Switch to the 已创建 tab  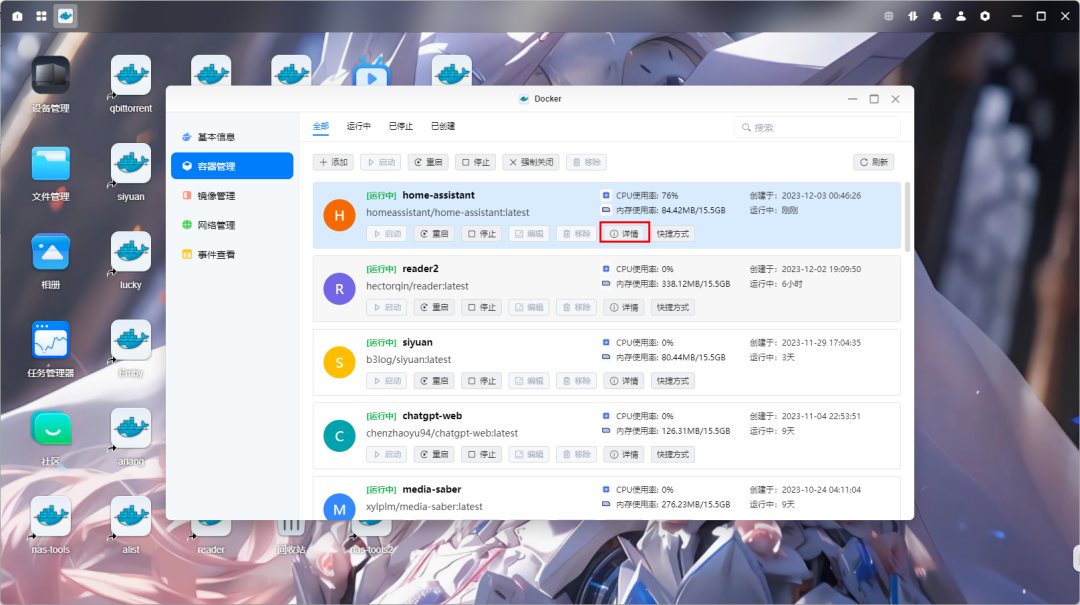[443, 126]
